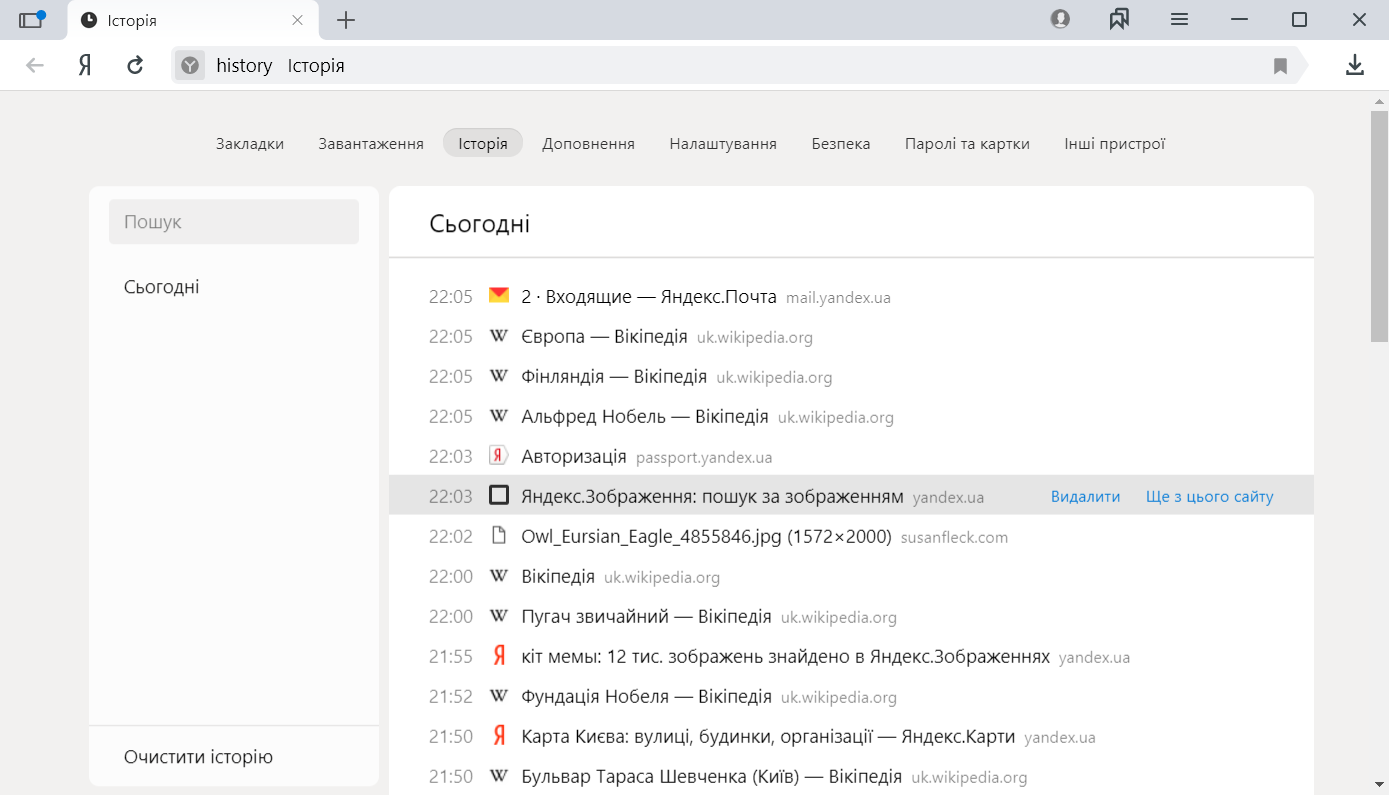Open the sidebar panel icon in the title bar
This screenshot has width=1390, height=795.
point(32,20)
